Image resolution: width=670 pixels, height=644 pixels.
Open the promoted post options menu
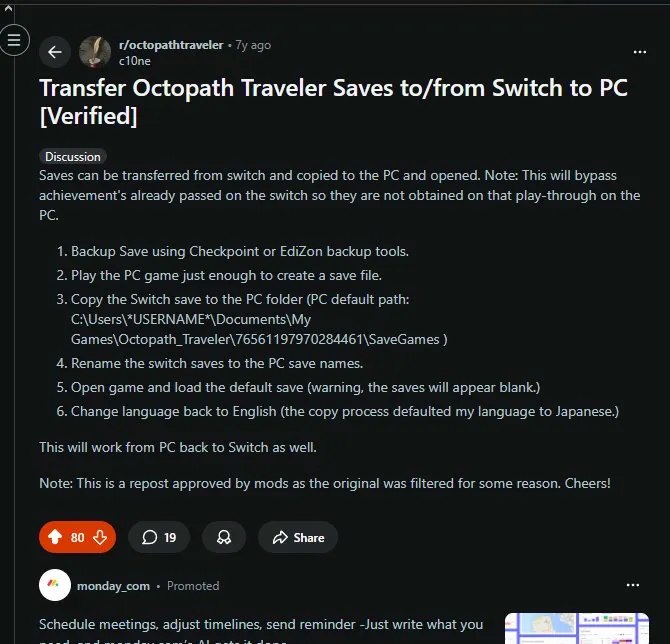632,585
